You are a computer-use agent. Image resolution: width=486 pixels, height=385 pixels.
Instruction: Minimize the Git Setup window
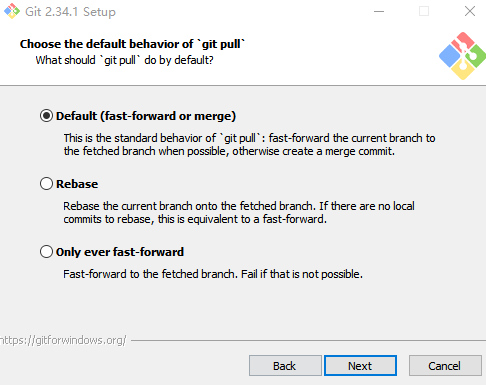coord(379,11)
